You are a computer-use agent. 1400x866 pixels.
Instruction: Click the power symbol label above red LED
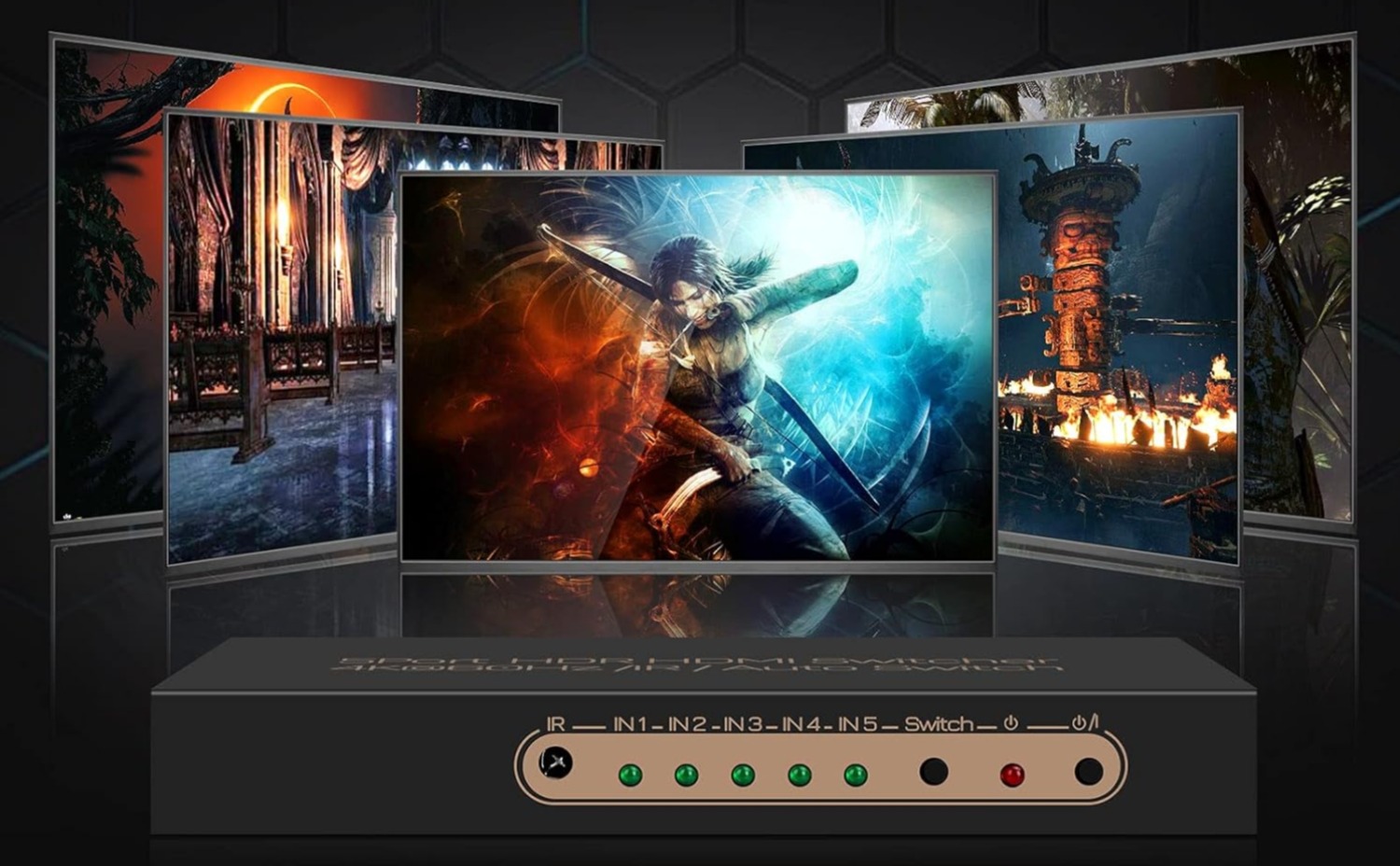point(1010,723)
